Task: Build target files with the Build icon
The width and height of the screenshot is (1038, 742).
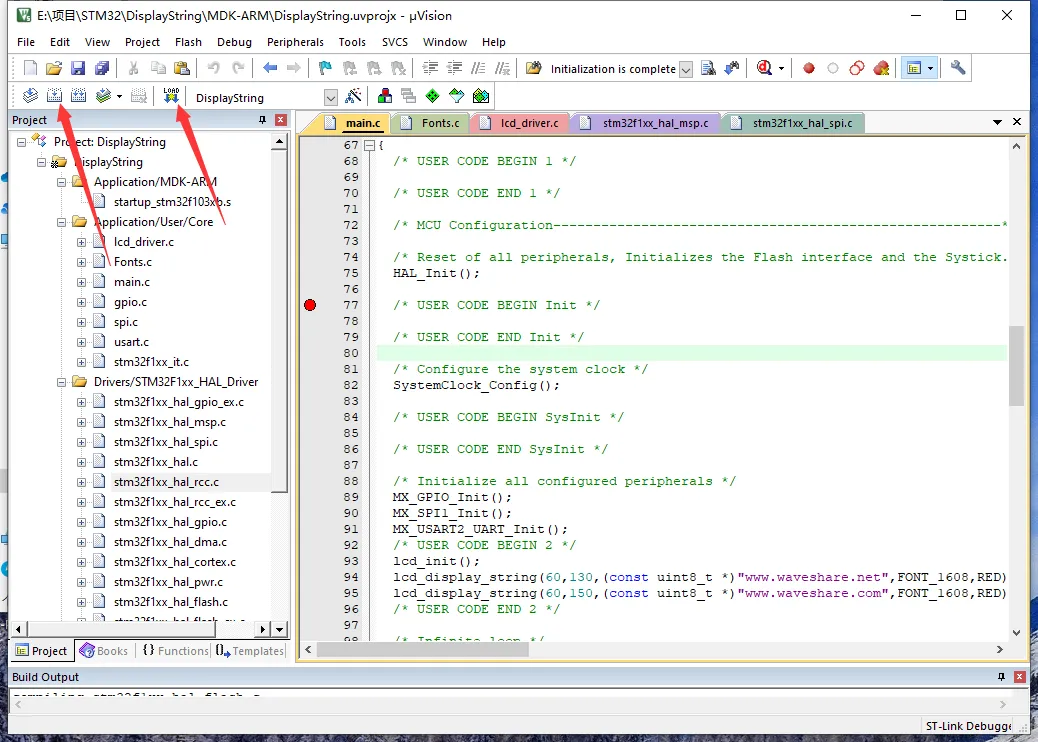Action: tap(54, 96)
